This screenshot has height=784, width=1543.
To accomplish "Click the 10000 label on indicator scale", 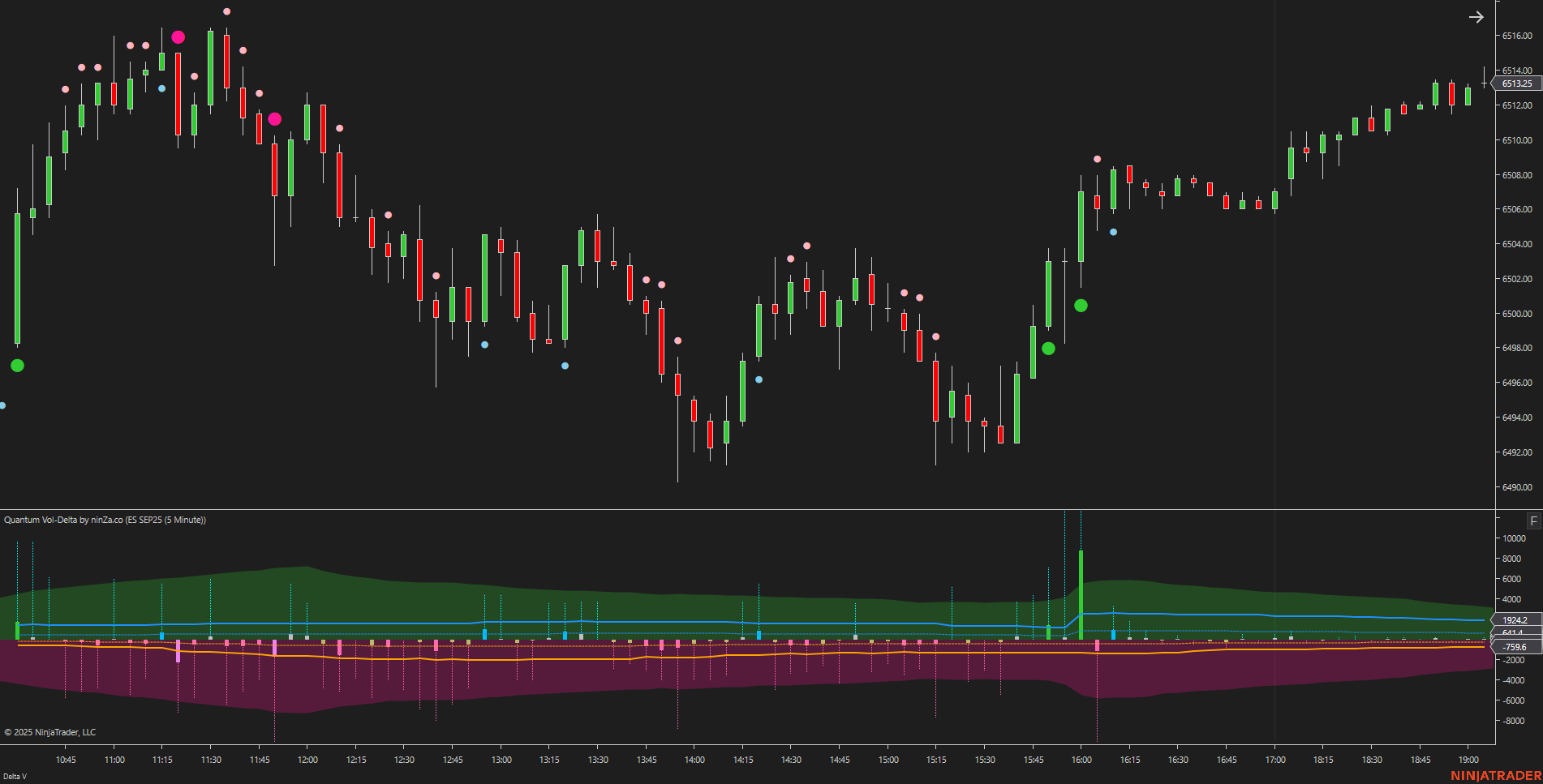I will coord(1514,538).
